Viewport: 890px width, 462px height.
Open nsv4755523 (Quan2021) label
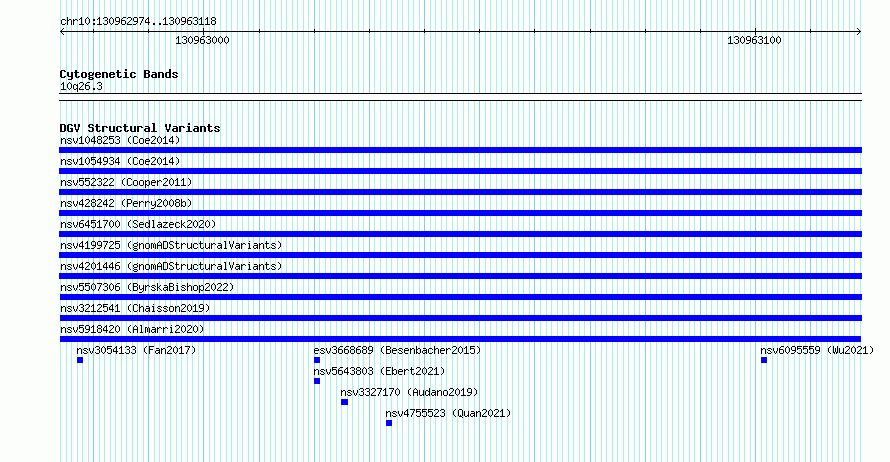[448, 413]
